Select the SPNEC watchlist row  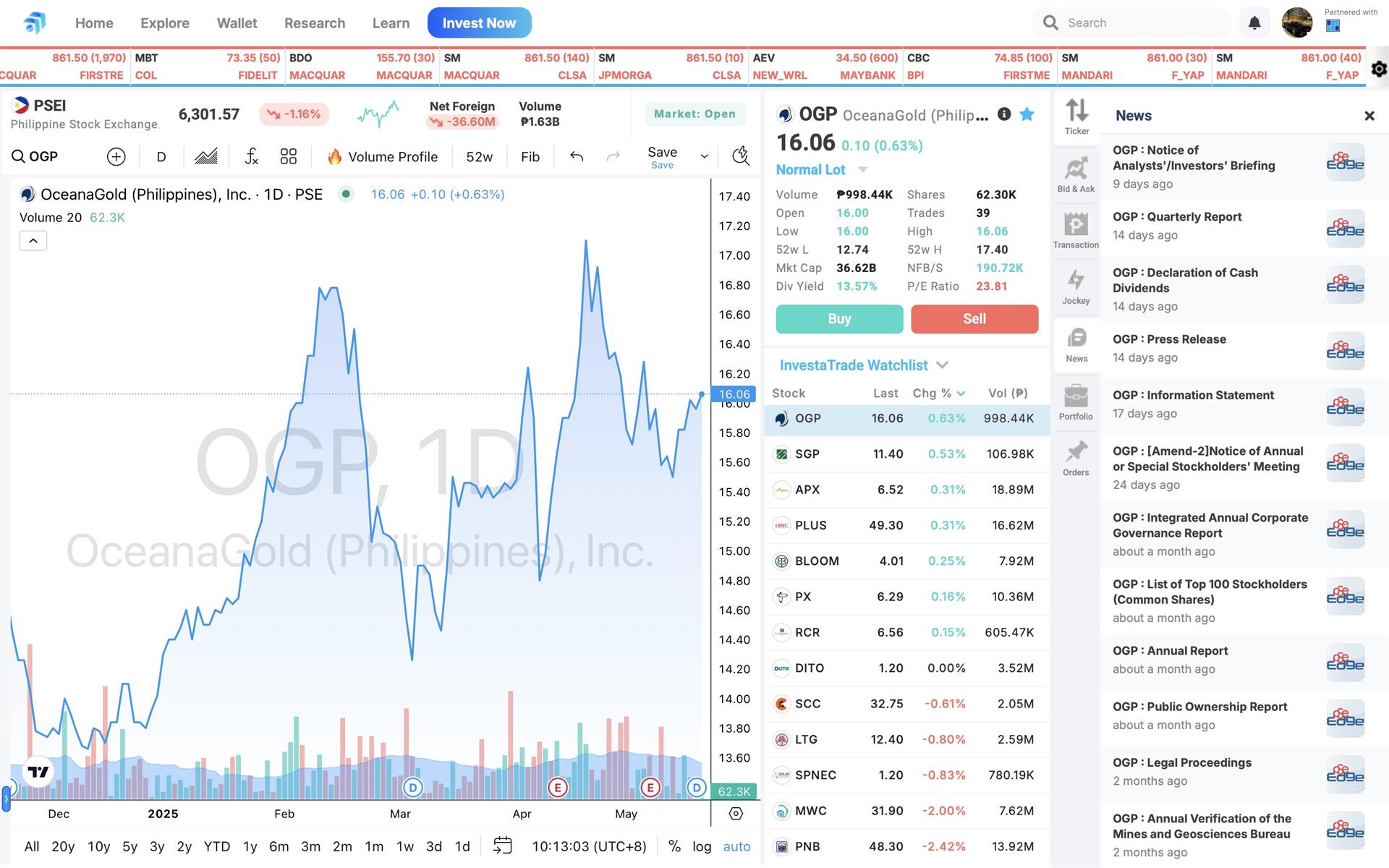pos(907,775)
